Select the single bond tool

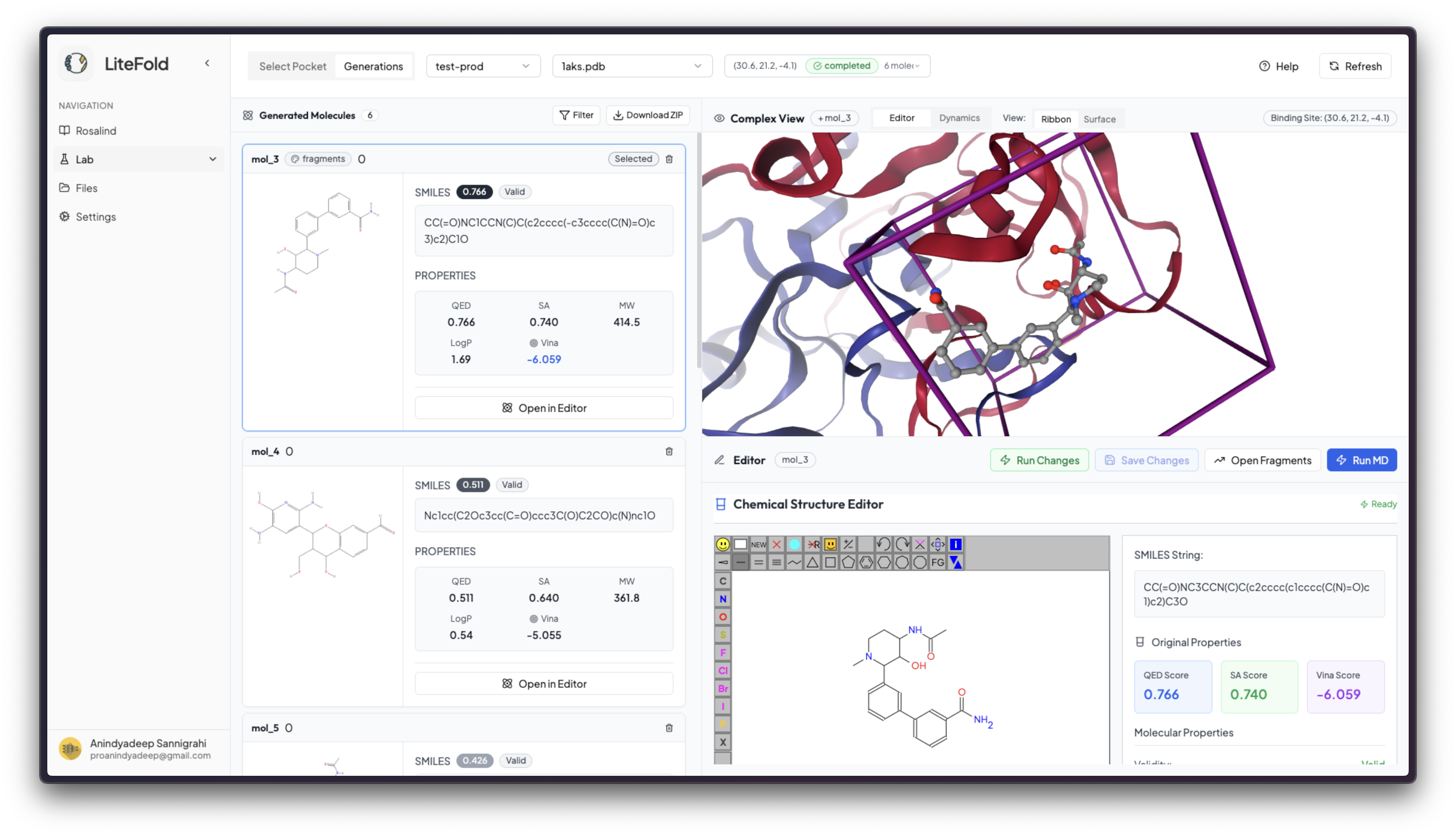(x=741, y=563)
